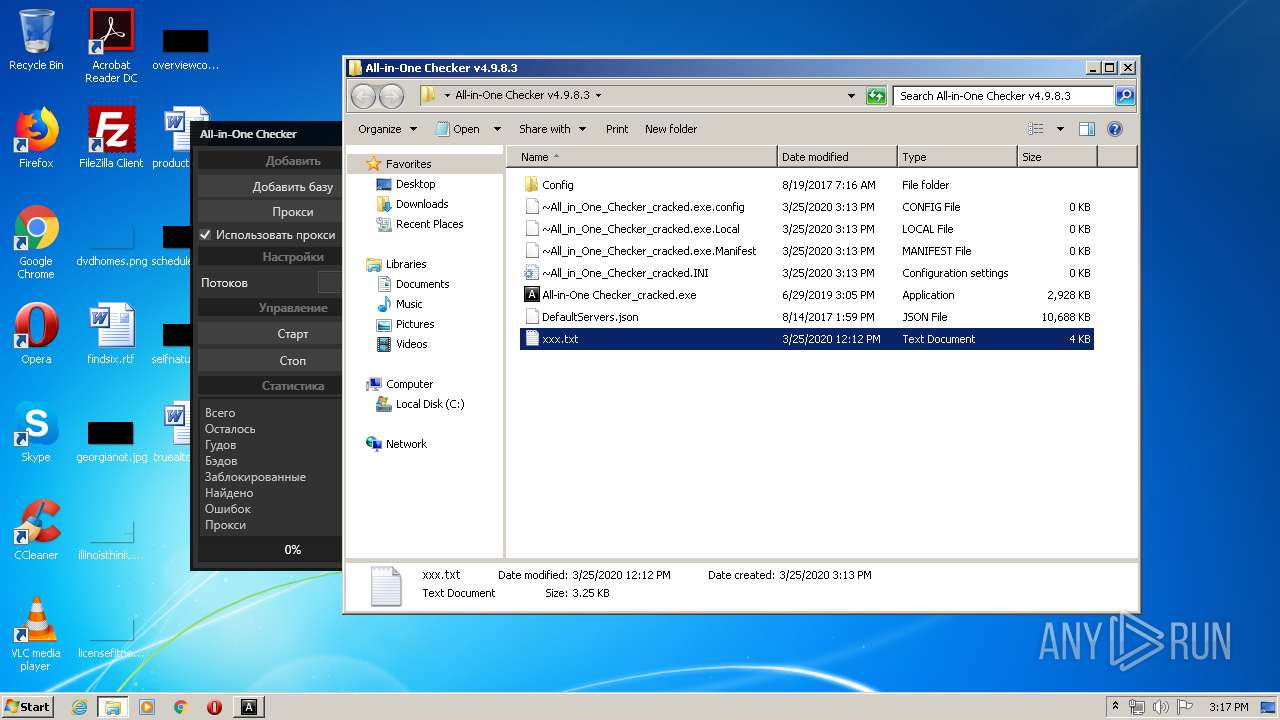Select DefaultServers.json file
The width and height of the screenshot is (1280, 720).
(808, 317)
